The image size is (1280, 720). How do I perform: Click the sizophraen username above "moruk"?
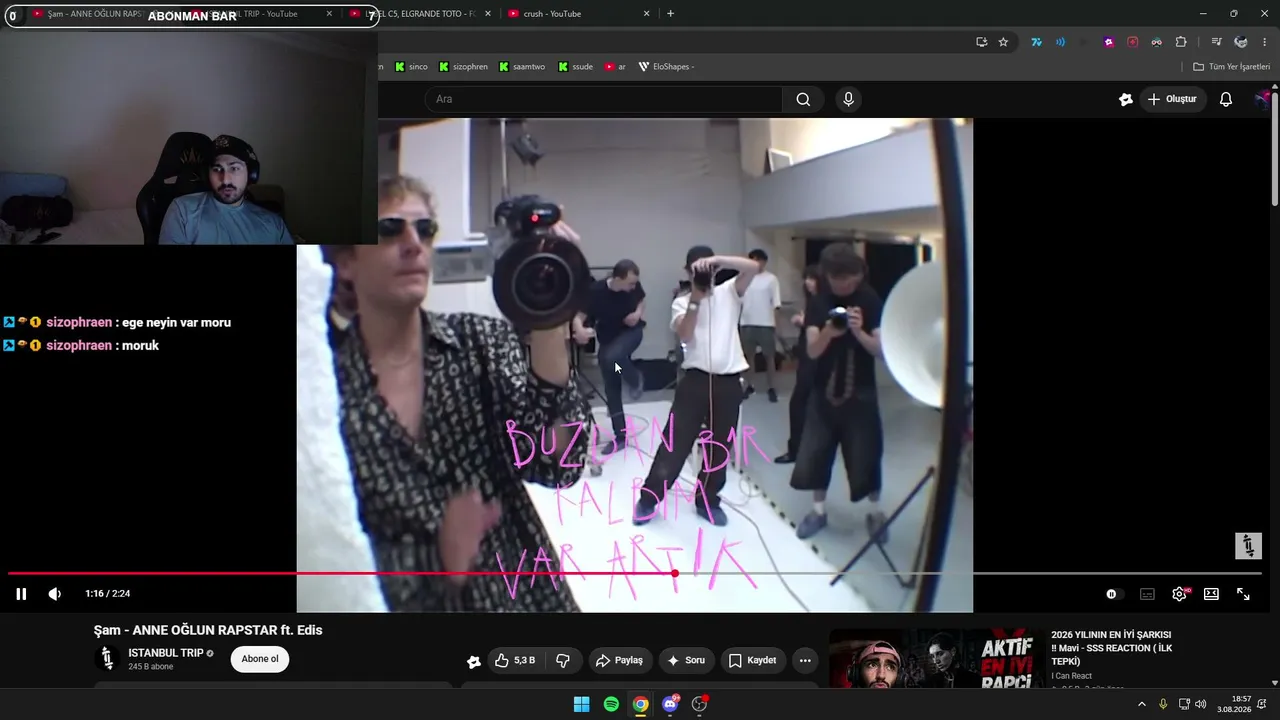point(79,345)
